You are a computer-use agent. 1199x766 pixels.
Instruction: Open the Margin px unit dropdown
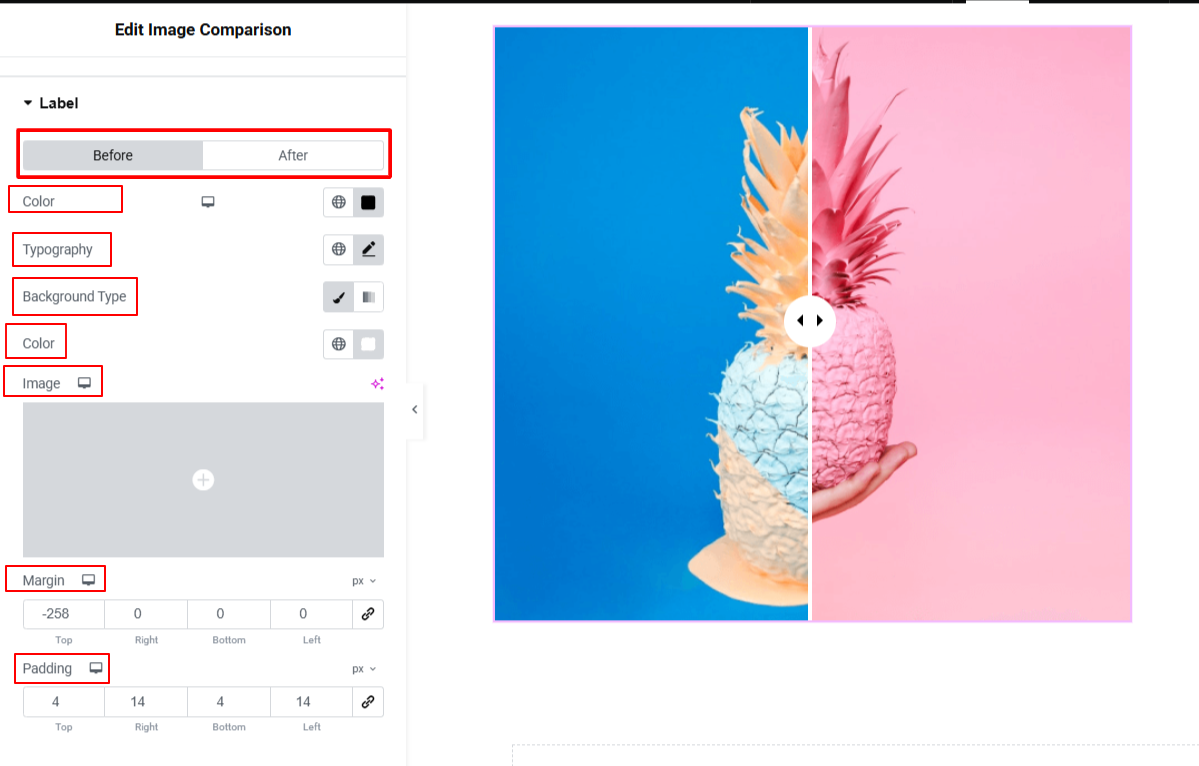click(x=364, y=581)
